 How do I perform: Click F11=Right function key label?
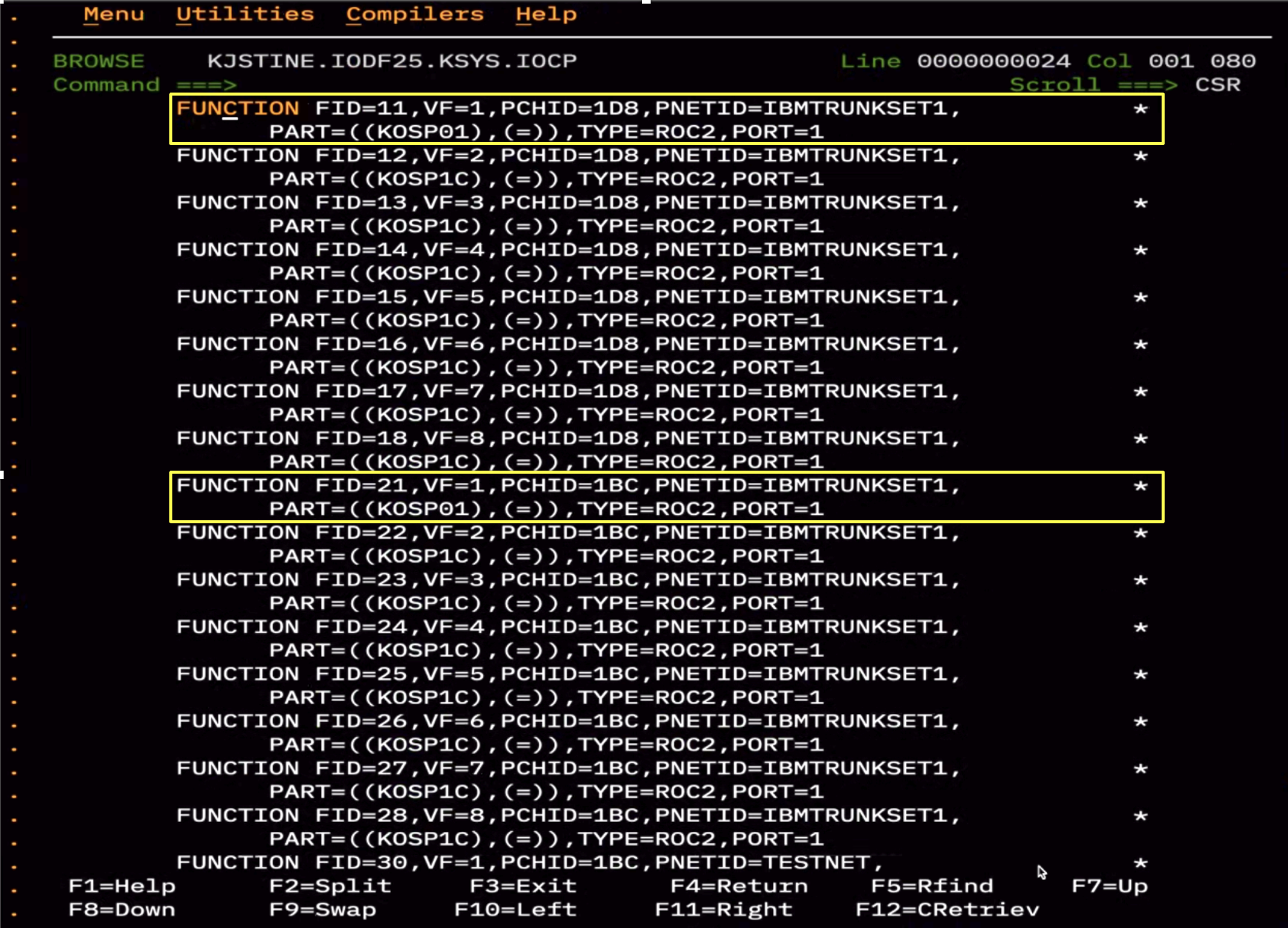724,909
